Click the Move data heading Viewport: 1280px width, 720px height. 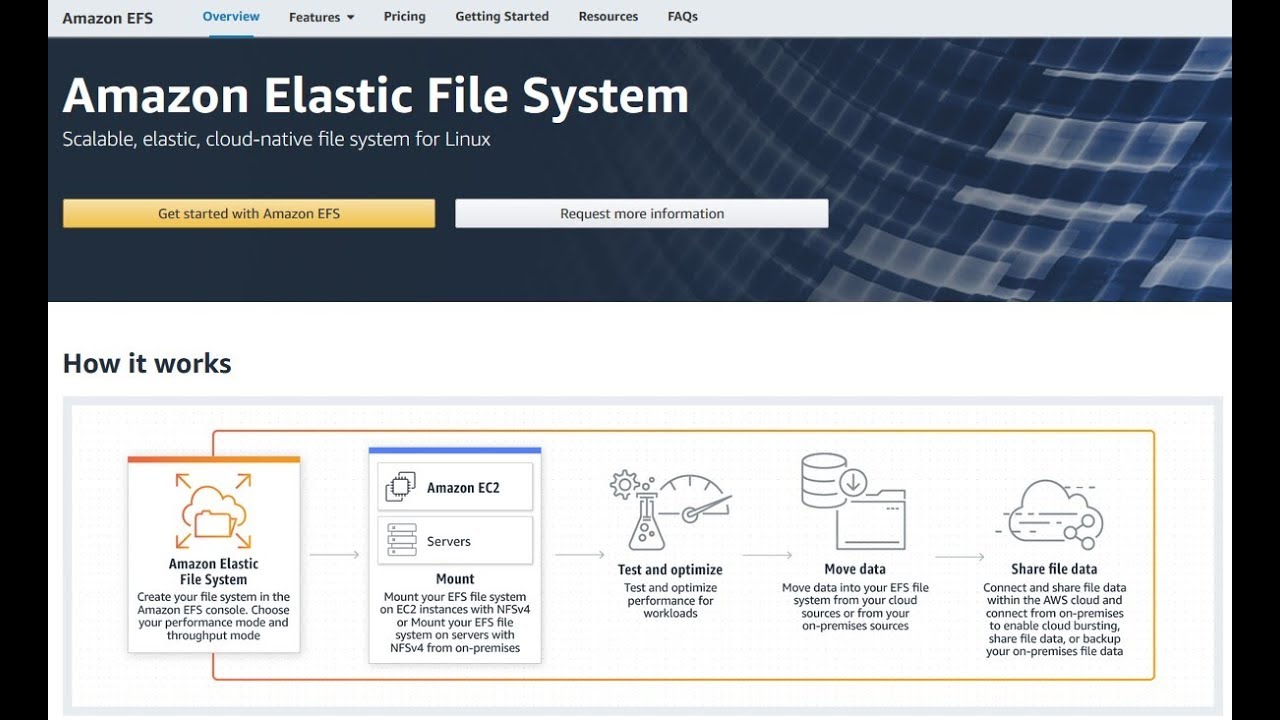click(x=855, y=569)
